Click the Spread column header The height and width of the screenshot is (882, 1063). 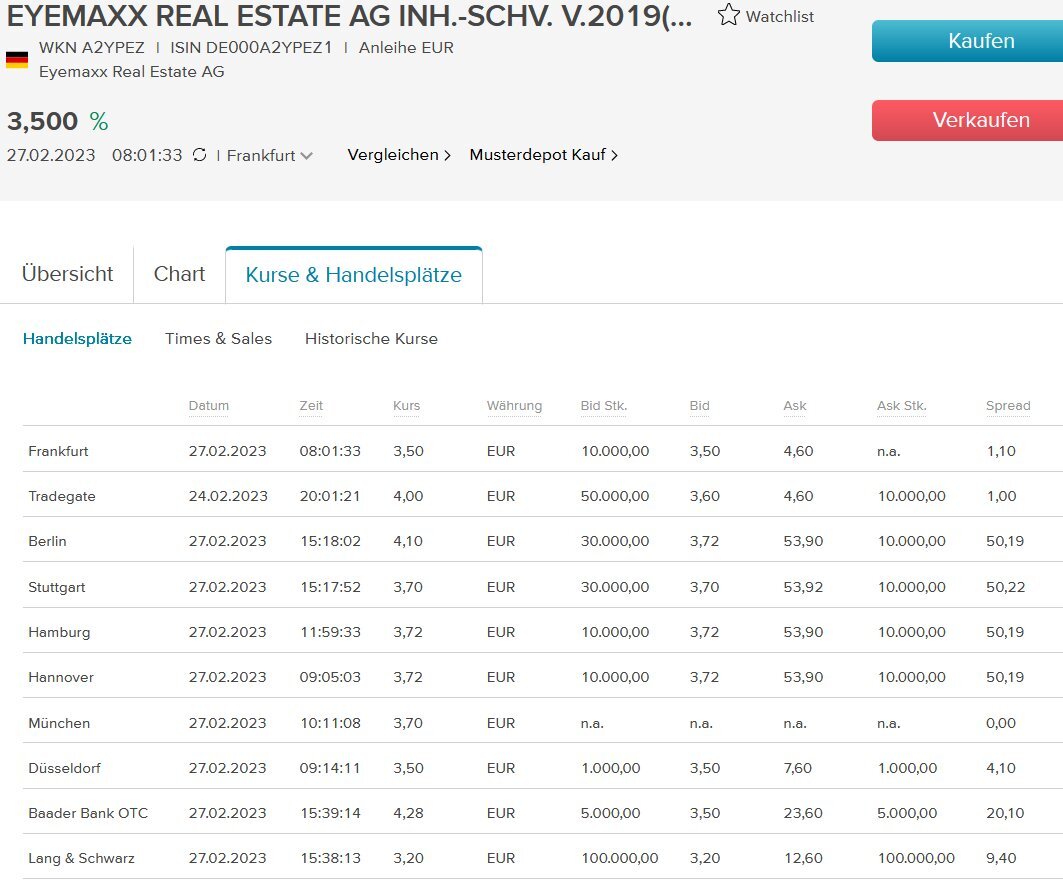tap(1008, 405)
